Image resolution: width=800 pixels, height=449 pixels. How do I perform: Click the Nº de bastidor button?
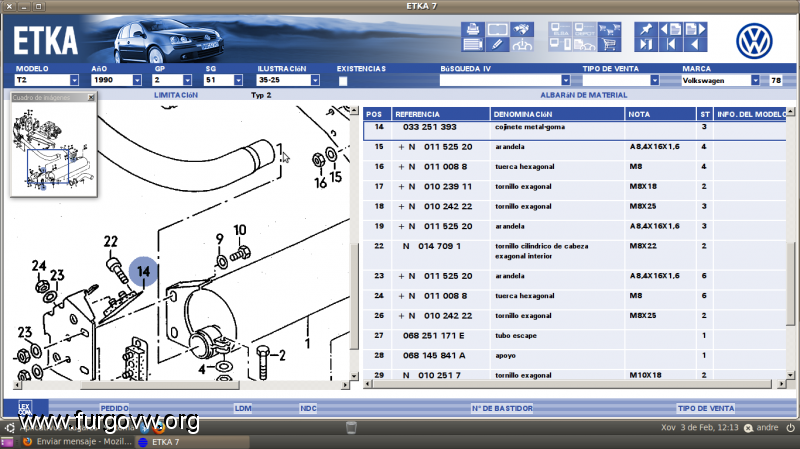502,408
